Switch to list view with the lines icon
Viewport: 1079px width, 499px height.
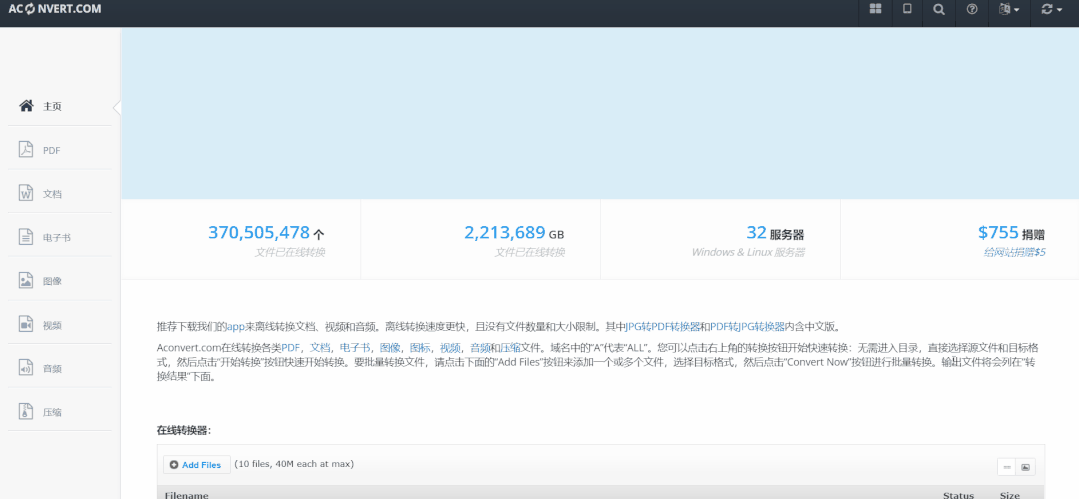pos(1007,467)
